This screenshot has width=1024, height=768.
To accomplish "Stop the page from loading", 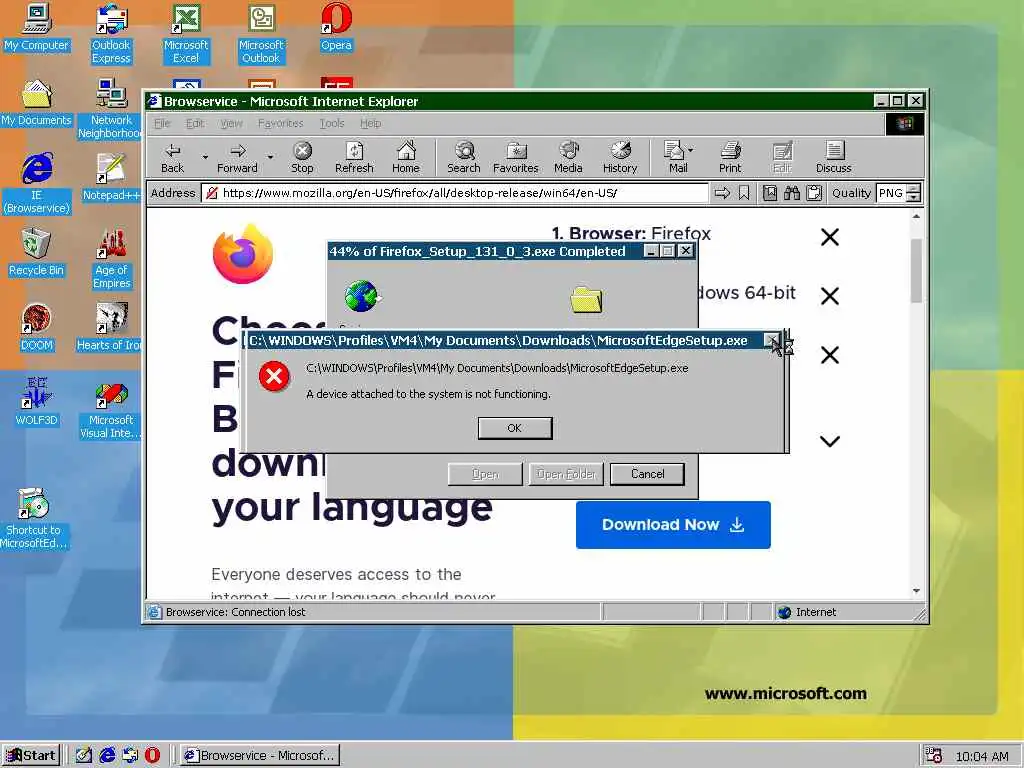I will pyautogui.click(x=302, y=158).
